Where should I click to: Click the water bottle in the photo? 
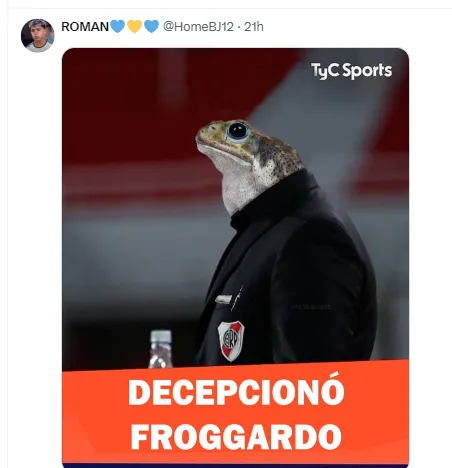click(x=160, y=349)
